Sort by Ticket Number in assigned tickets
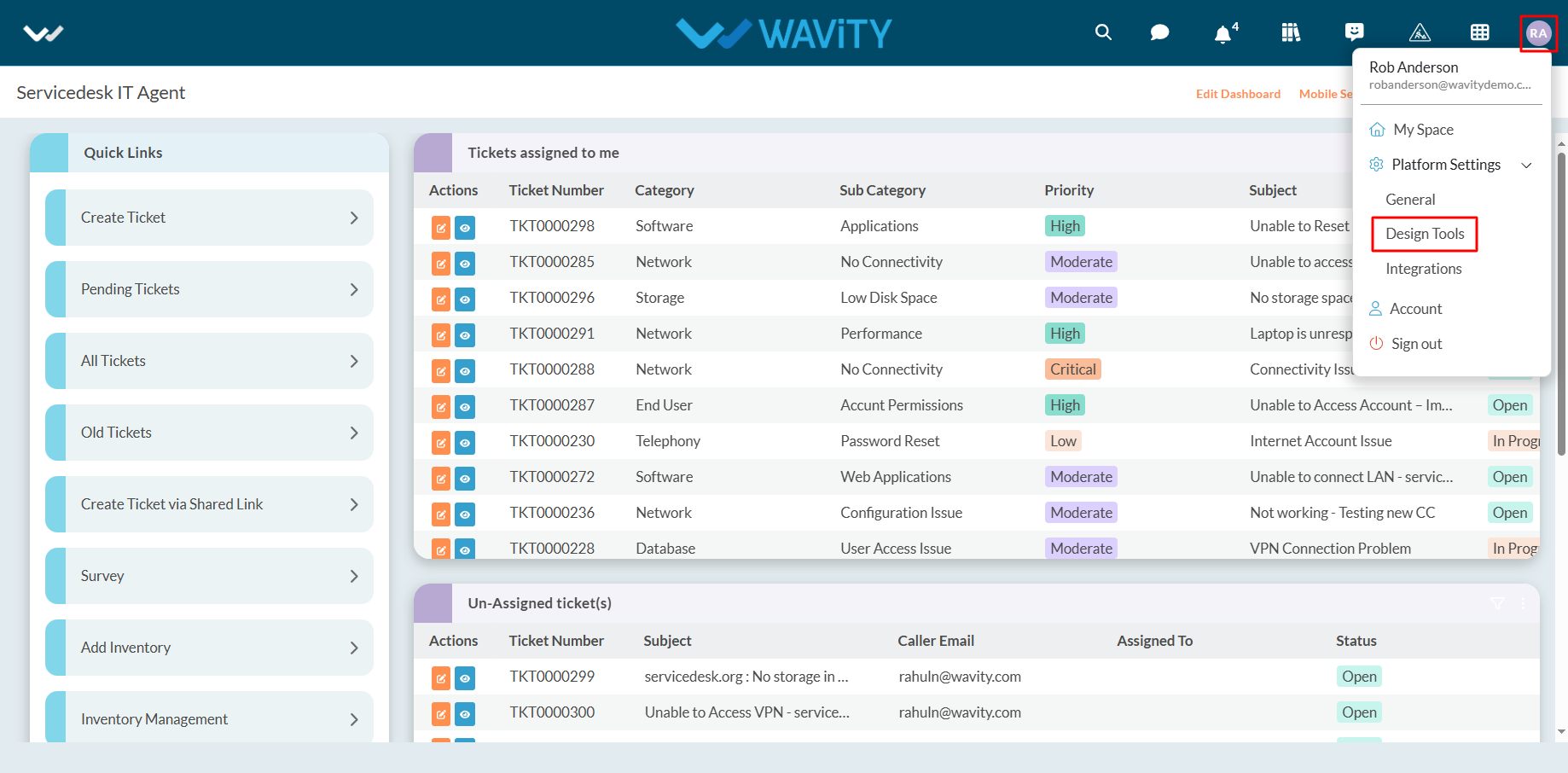Screen dimensions: 1568x773 click(556, 190)
